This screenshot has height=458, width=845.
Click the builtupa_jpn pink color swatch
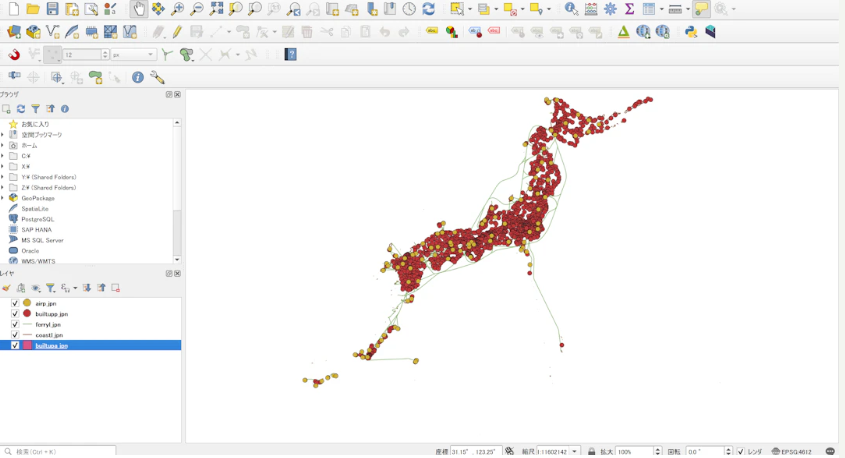27,346
